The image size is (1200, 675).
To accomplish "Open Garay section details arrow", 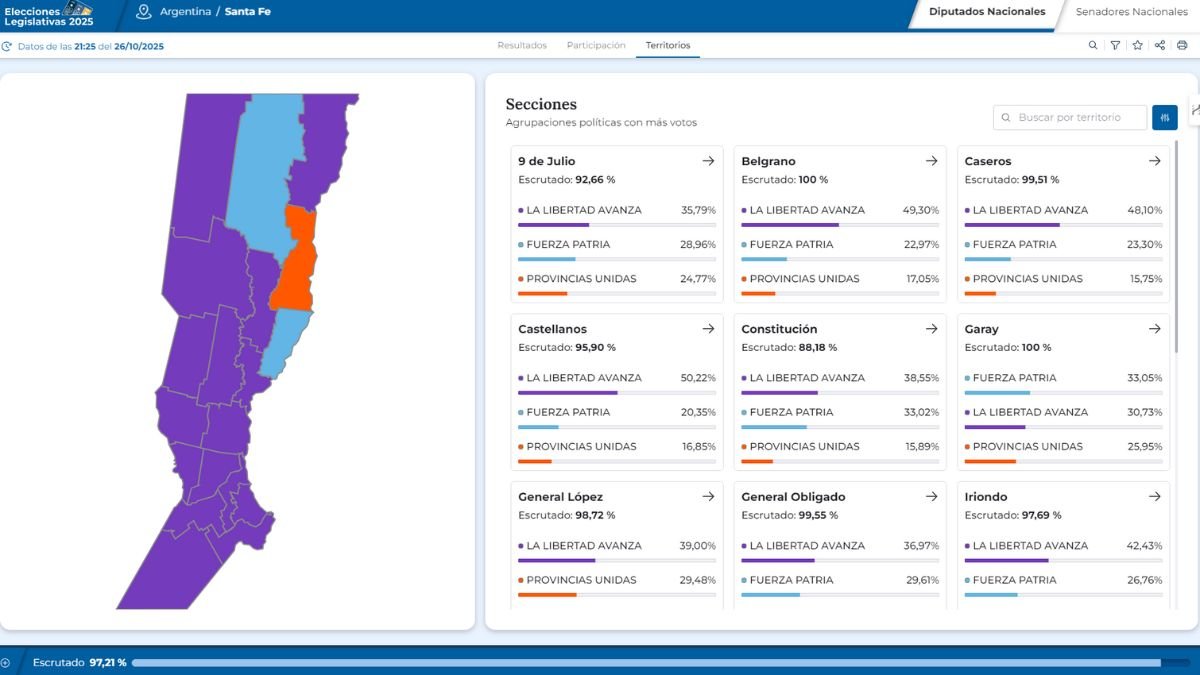I will point(1154,329).
